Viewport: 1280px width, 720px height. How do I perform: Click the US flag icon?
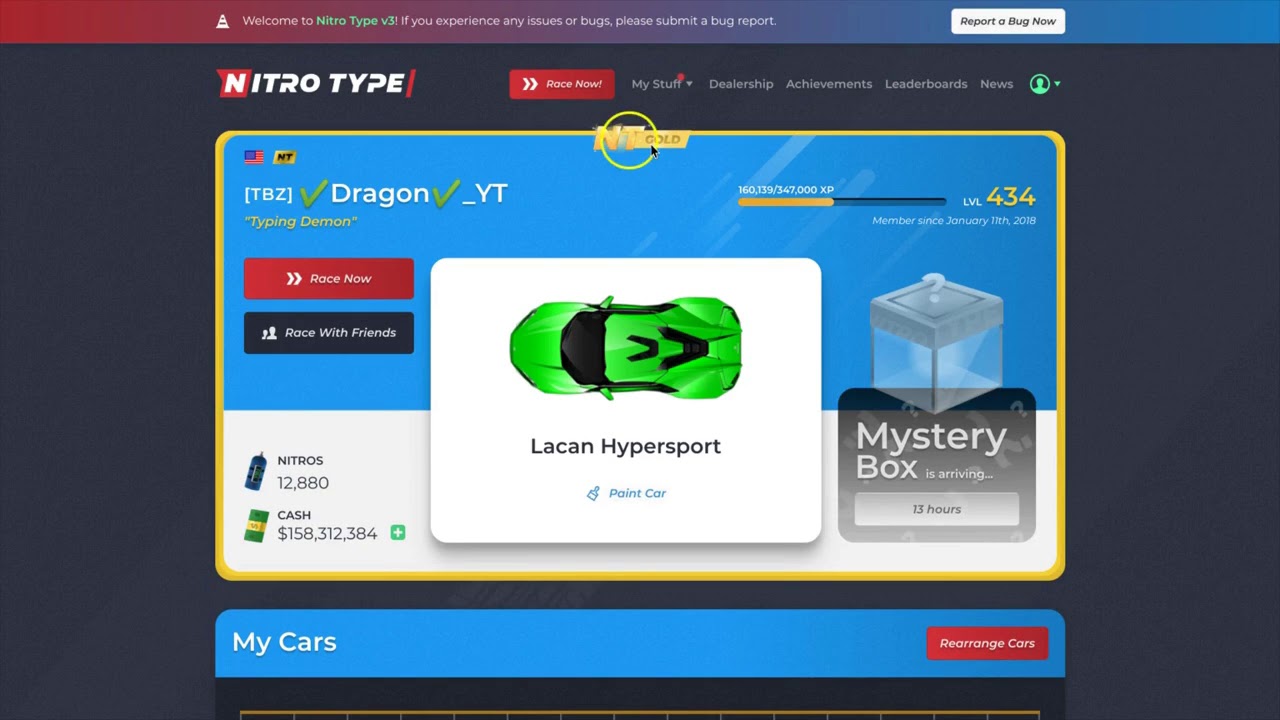[x=254, y=157]
